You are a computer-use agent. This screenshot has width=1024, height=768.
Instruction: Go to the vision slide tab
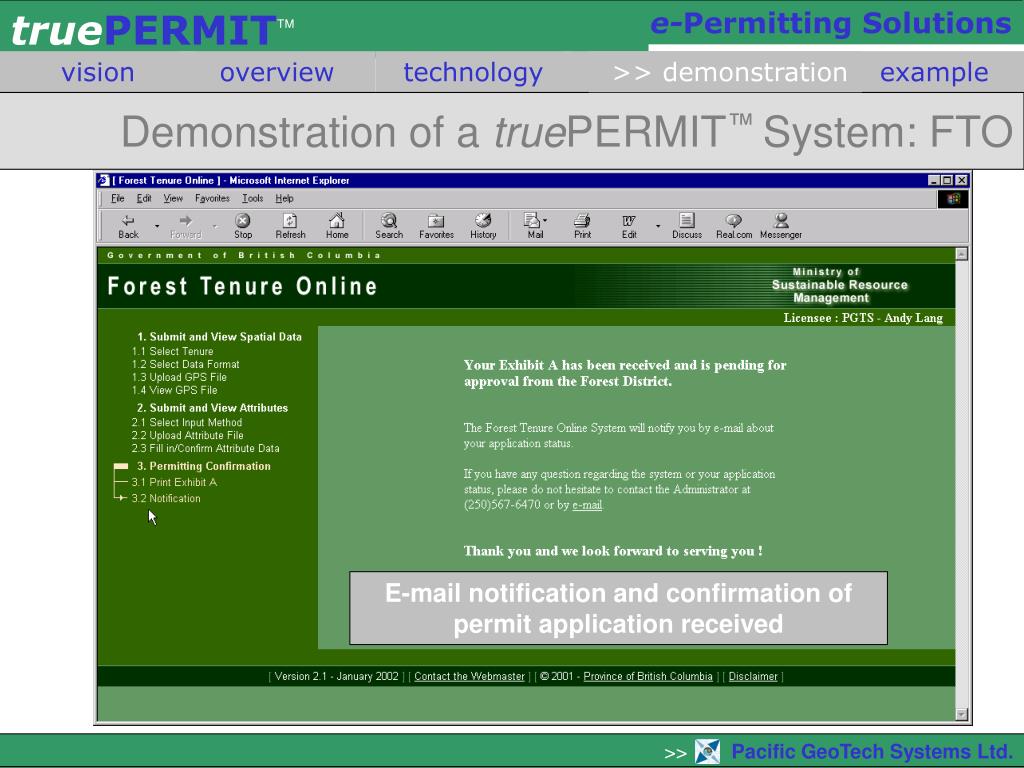click(98, 72)
